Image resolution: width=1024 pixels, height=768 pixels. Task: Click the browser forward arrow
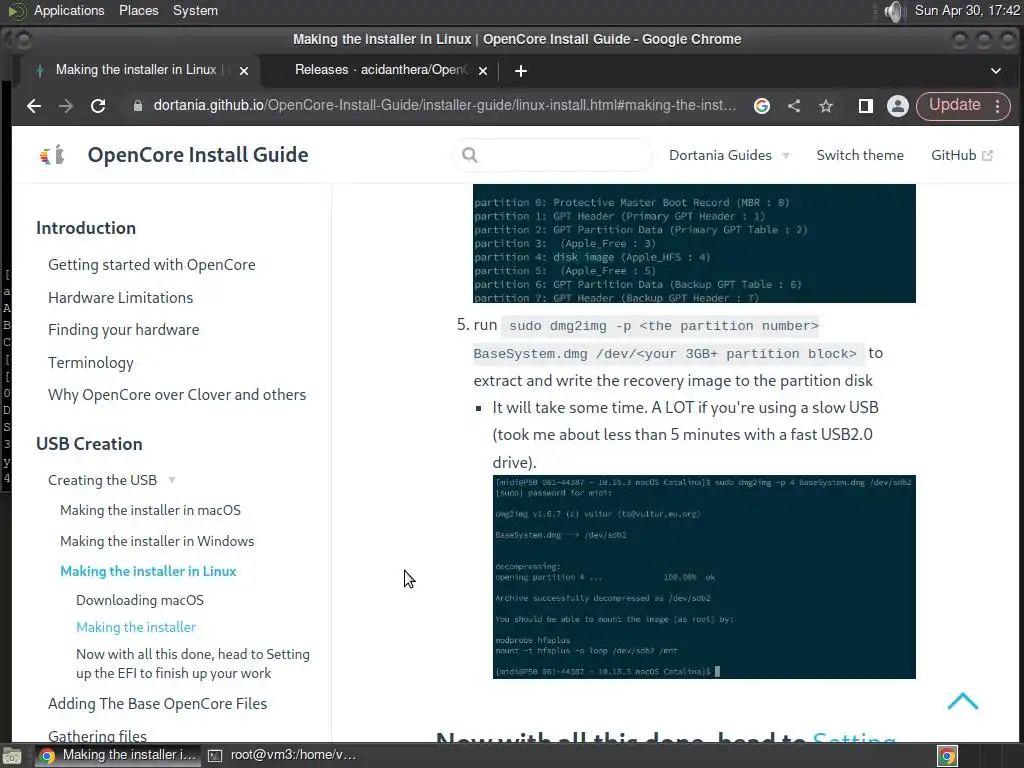tap(66, 106)
